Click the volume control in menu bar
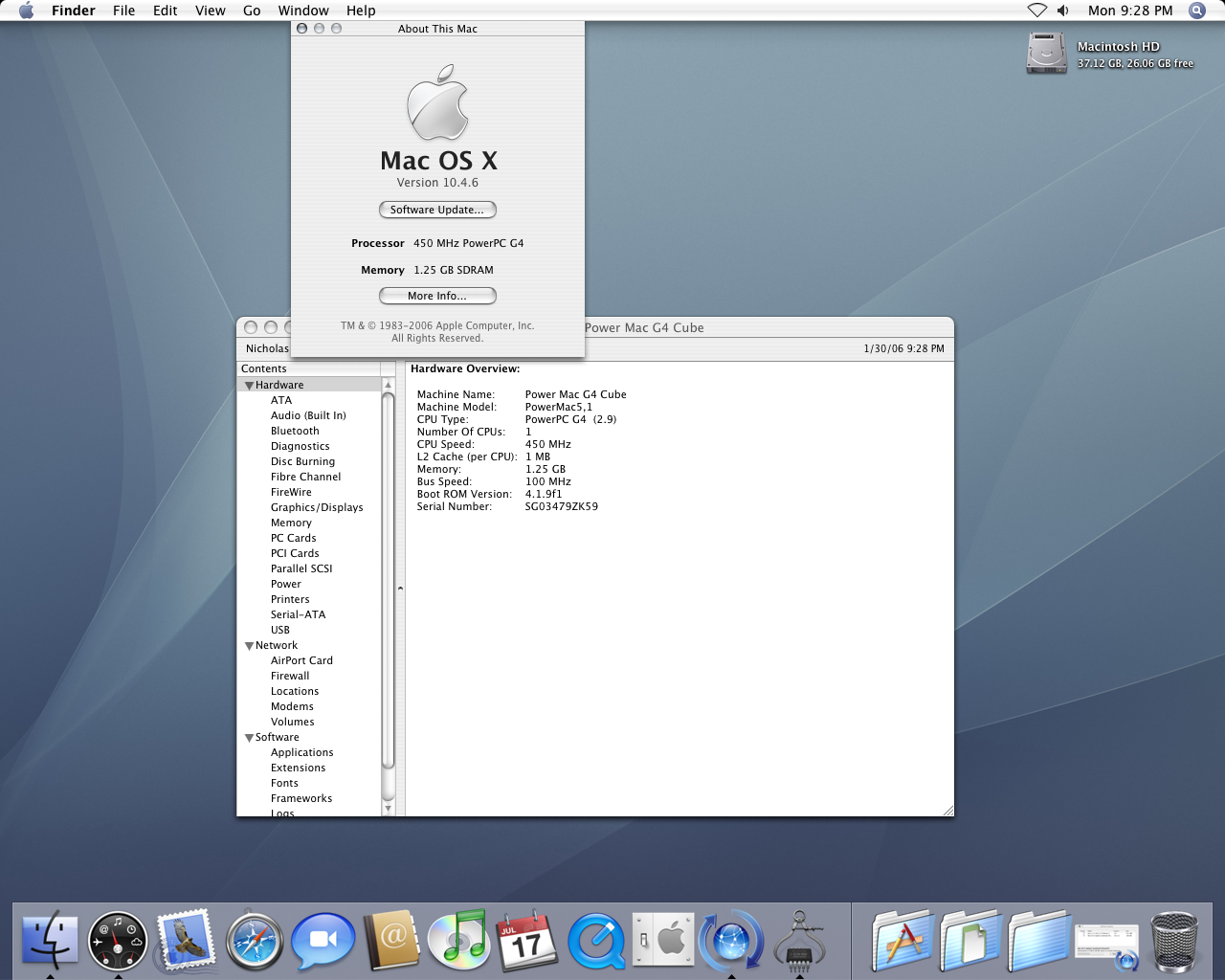 coord(1063,11)
